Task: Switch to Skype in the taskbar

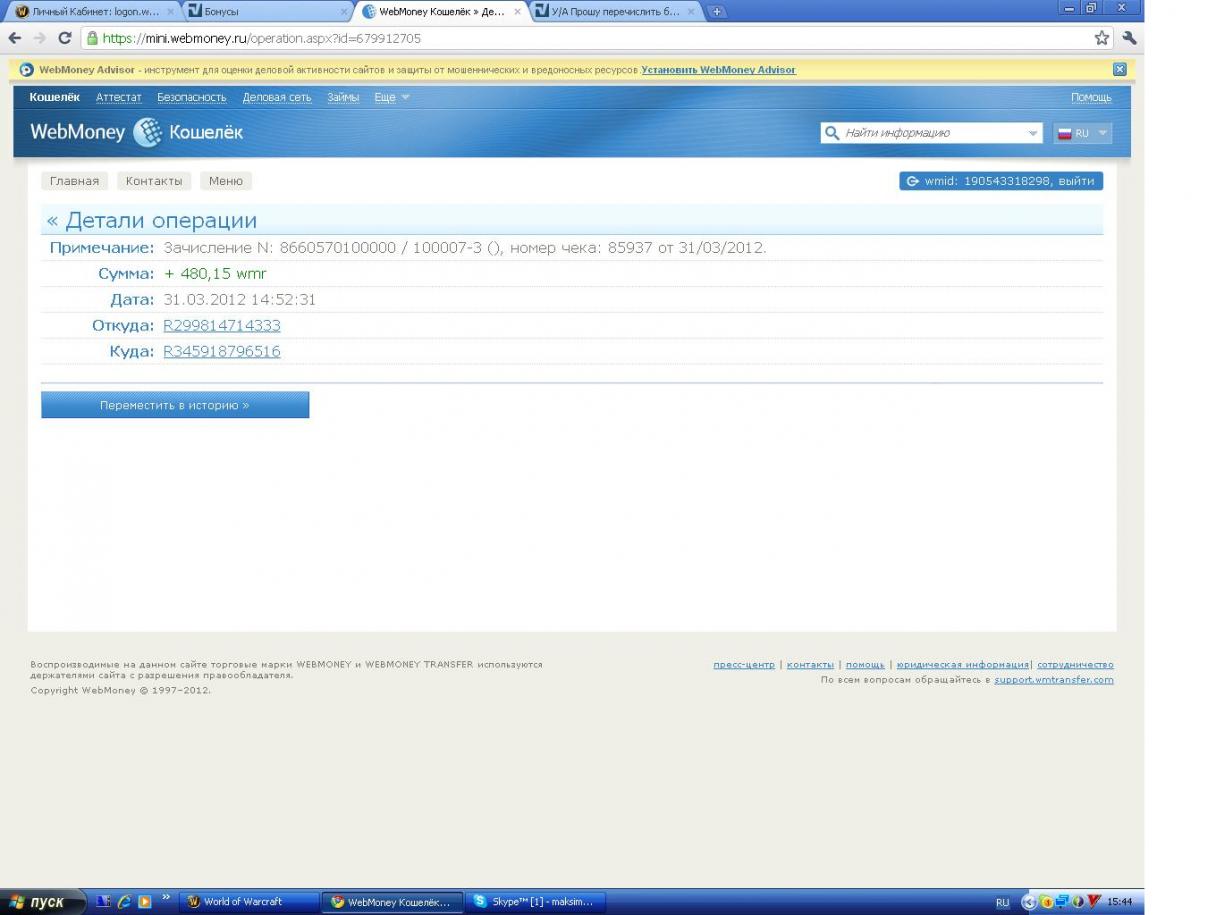Action: click(x=536, y=902)
